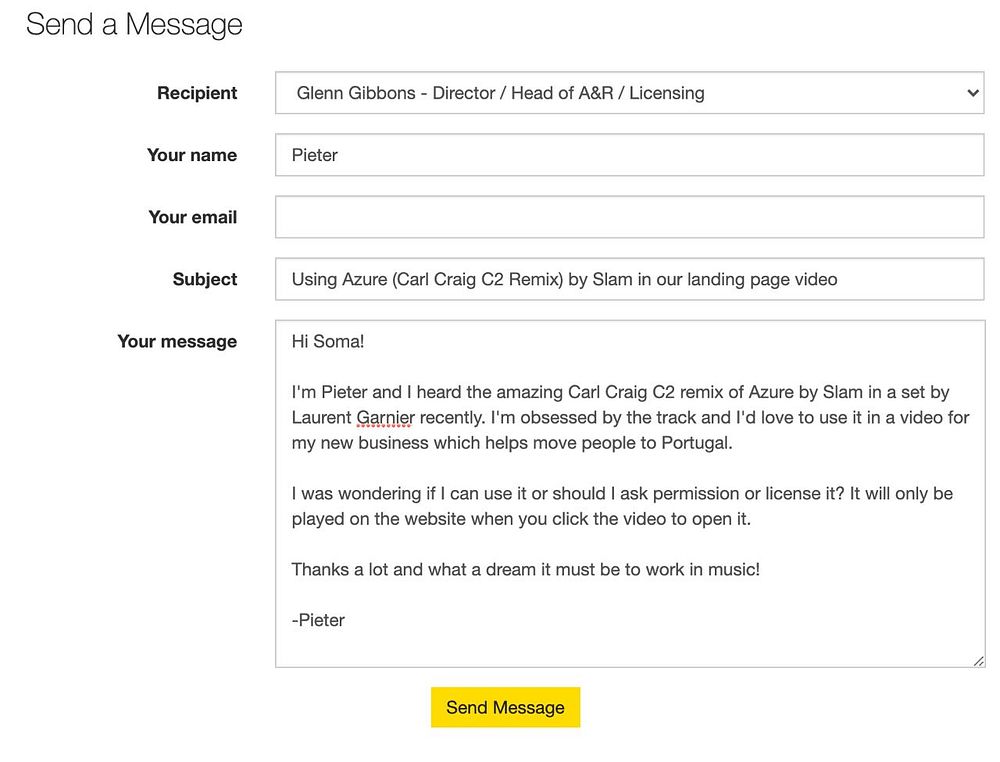Click the Recipient dropdown chevron arrow

972,93
